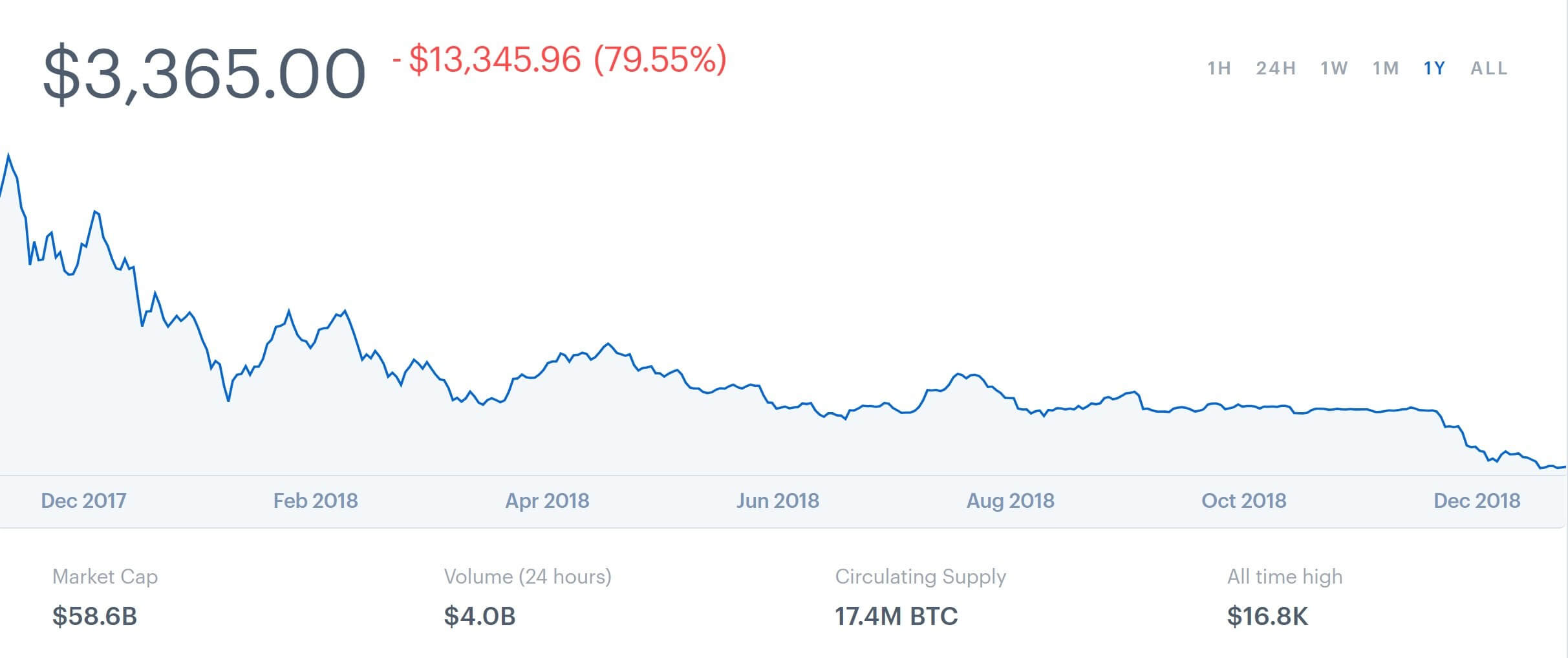This screenshot has height=658, width=1568.
Task: Click the $4.0B volume value
Action: [479, 616]
